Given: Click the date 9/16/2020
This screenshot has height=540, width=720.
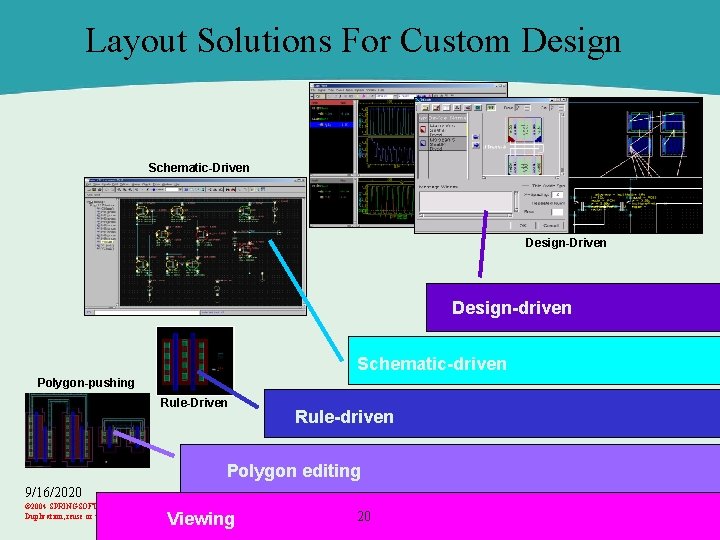Looking at the screenshot, I should click(x=53, y=492).
